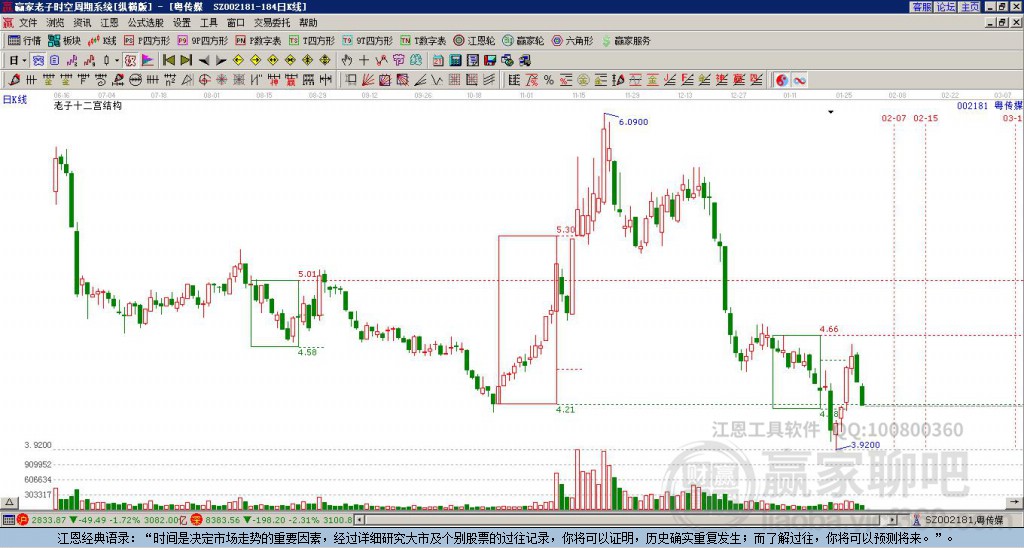The image size is (1024, 548).
Task: Click the 客服 link in title bar
Action: (921, 7)
